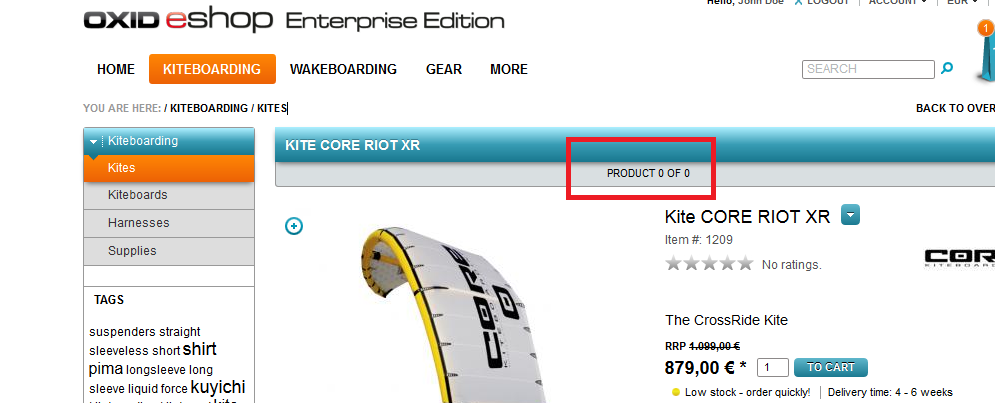Screen dimensions: 995x403
Task: Add the kite with To Cart
Action: [x=831, y=367]
